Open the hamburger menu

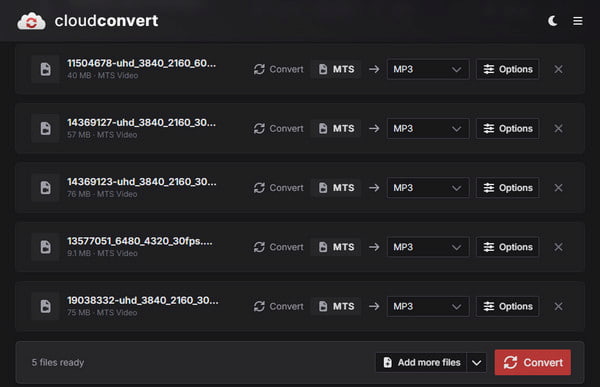click(x=578, y=21)
